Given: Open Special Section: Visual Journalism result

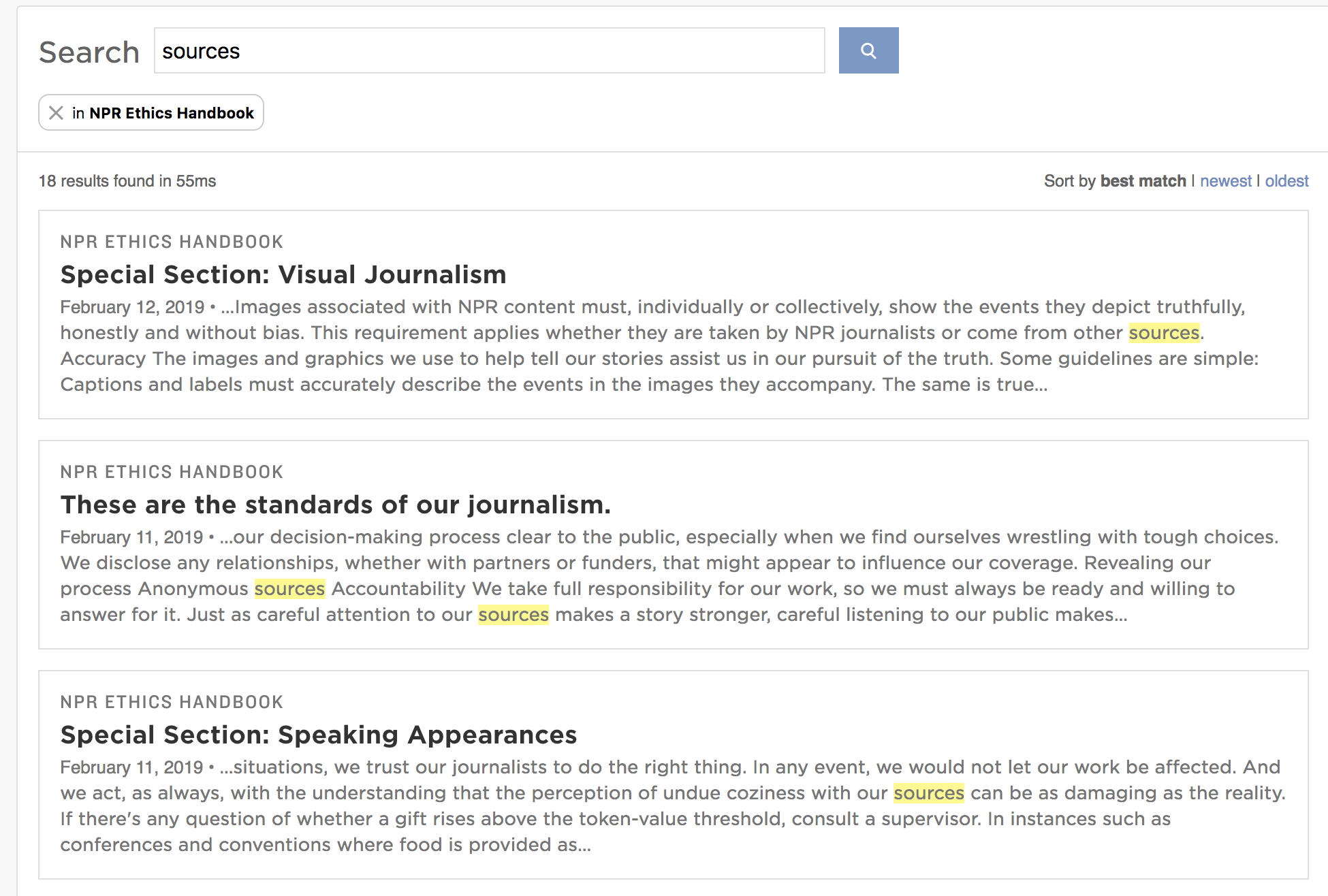Looking at the screenshot, I should click(x=283, y=274).
